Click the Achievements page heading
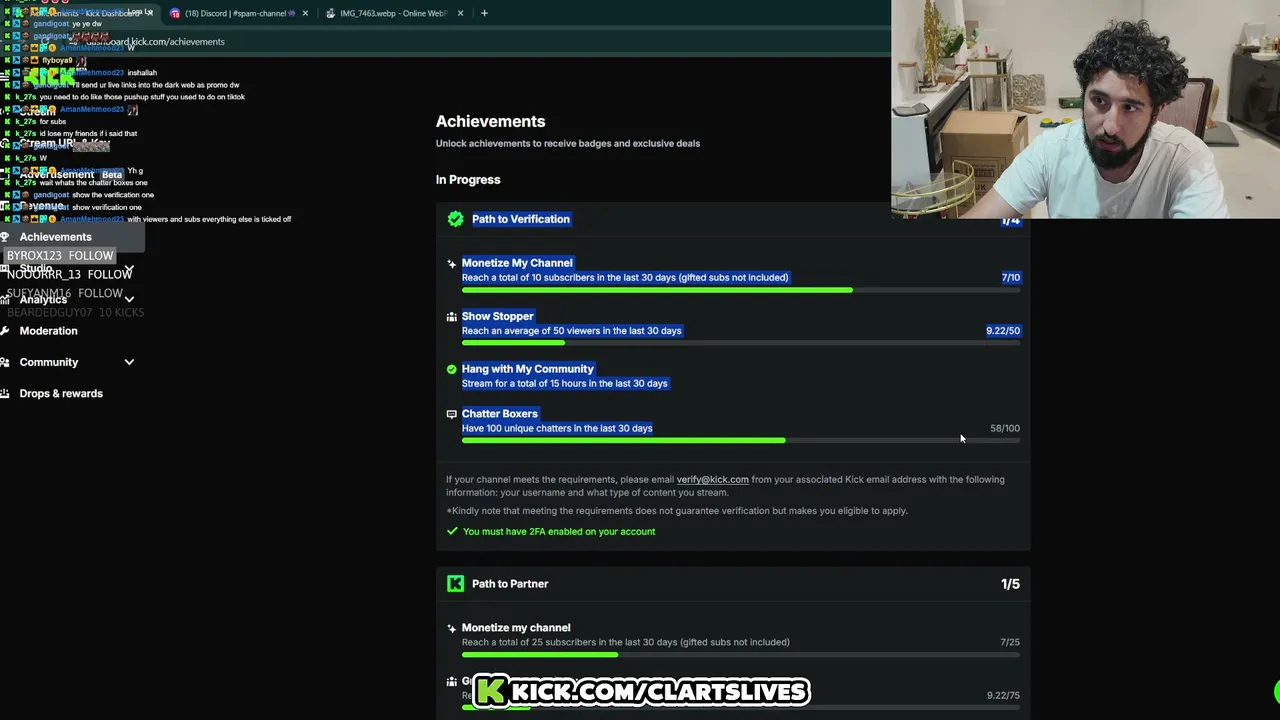Viewport: 1280px width, 720px height. [x=491, y=121]
